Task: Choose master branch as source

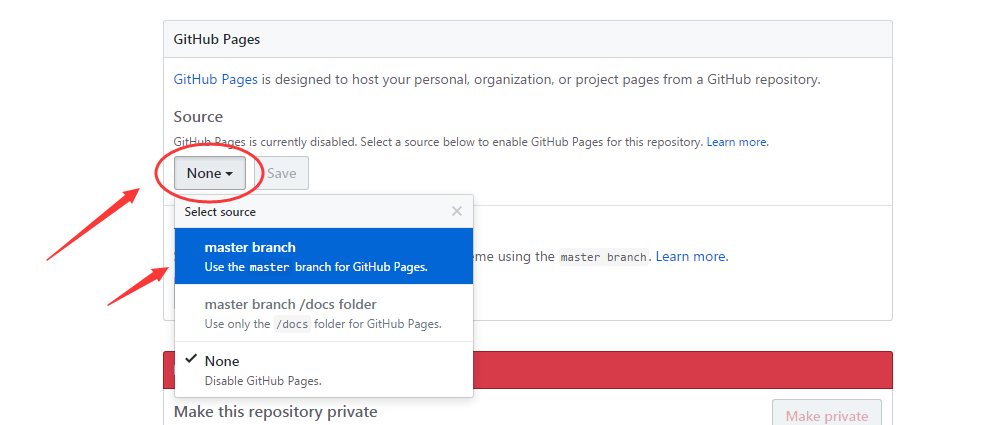Action: 324,256
